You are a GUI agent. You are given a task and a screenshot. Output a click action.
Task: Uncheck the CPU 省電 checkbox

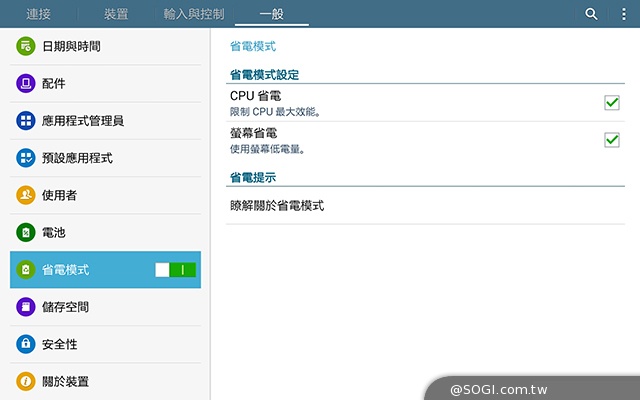click(612, 102)
